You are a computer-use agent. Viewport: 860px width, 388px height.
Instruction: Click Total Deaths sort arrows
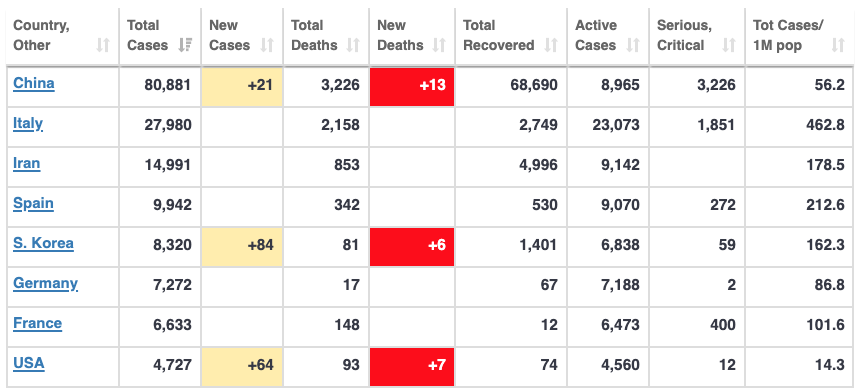(x=353, y=45)
